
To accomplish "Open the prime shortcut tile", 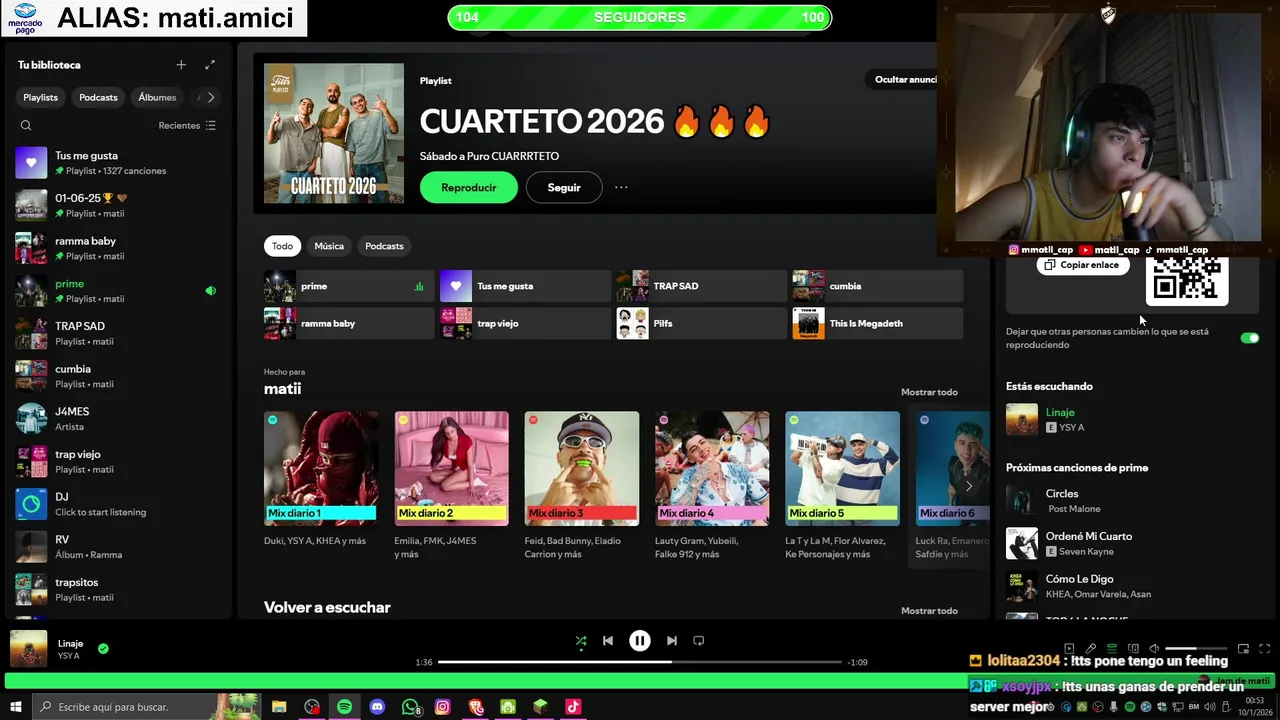I will pos(349,286).
